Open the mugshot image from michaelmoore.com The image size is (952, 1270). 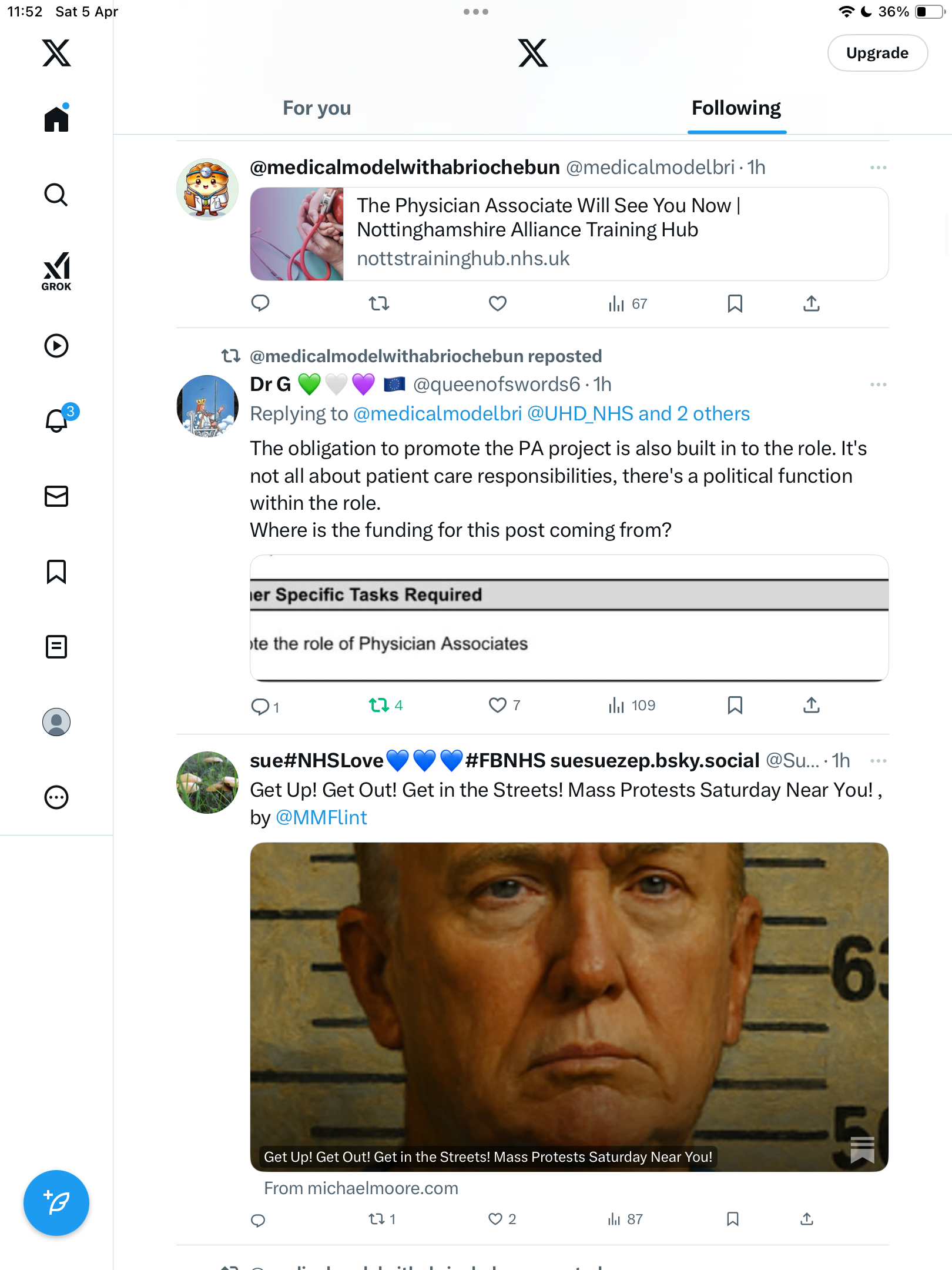tap(569, 1007)
